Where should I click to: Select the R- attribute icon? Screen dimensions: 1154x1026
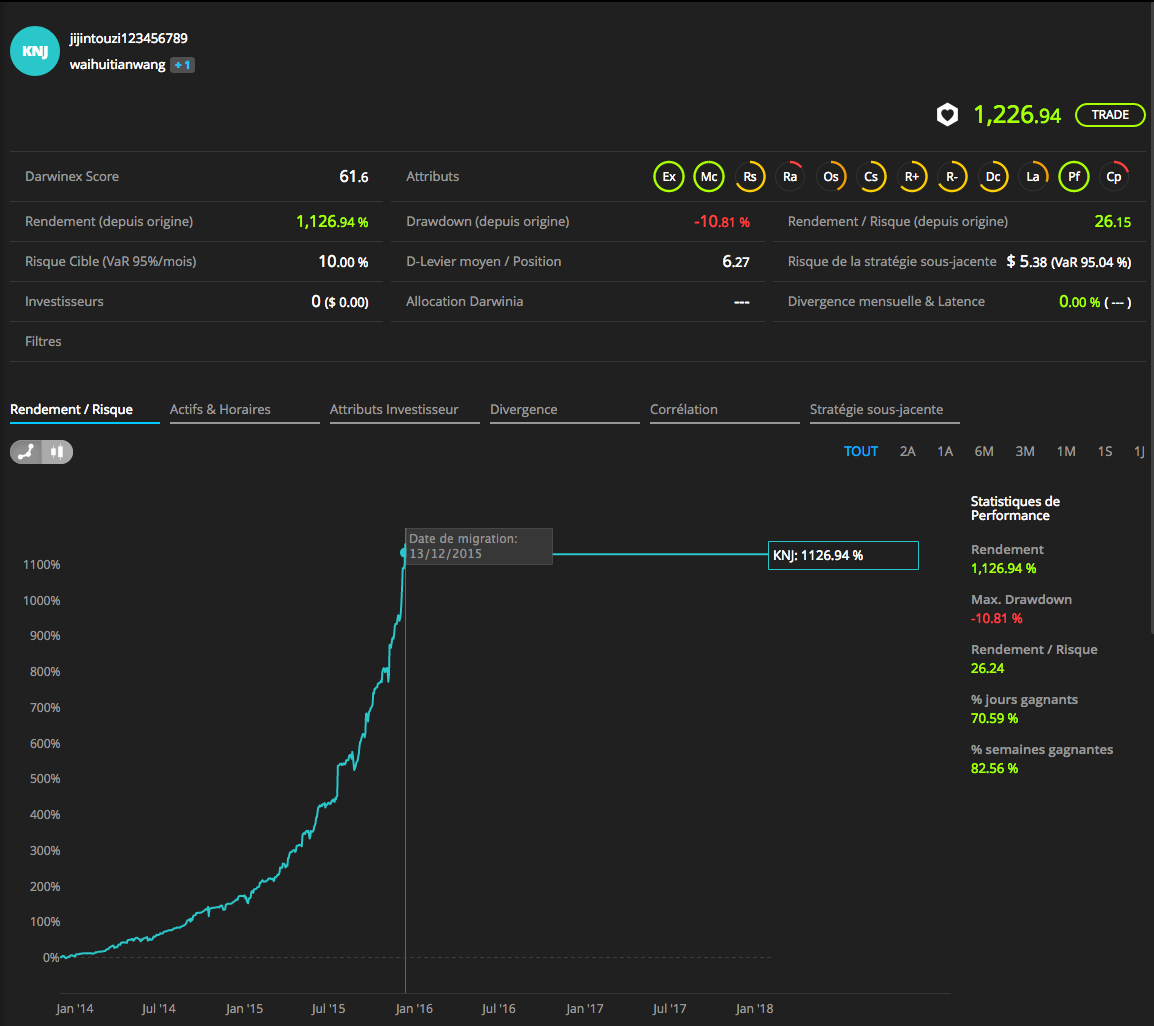tap(952, 177)
